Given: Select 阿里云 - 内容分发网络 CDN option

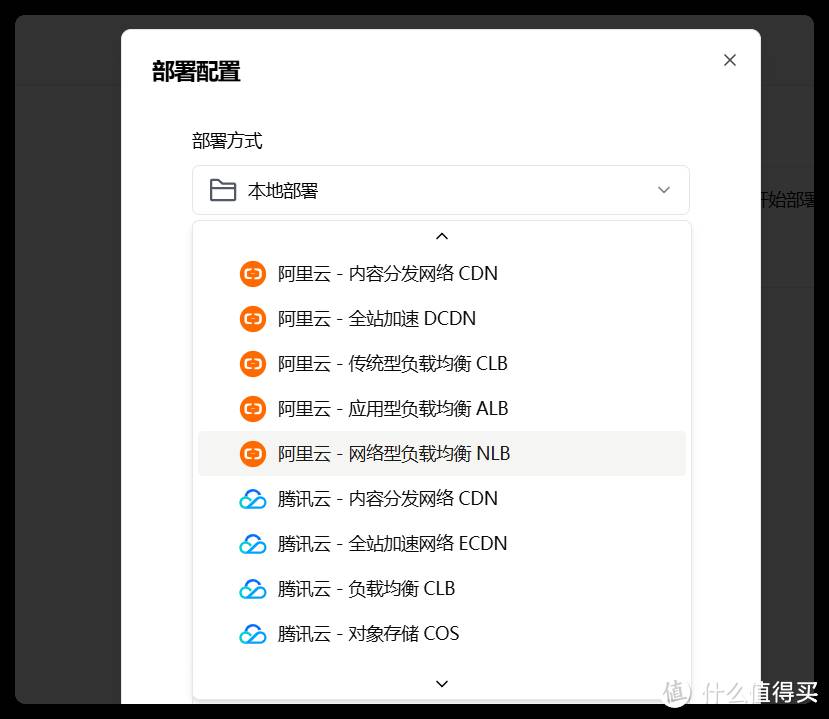Looking at the screenshot, I should [x=441, y=274].
